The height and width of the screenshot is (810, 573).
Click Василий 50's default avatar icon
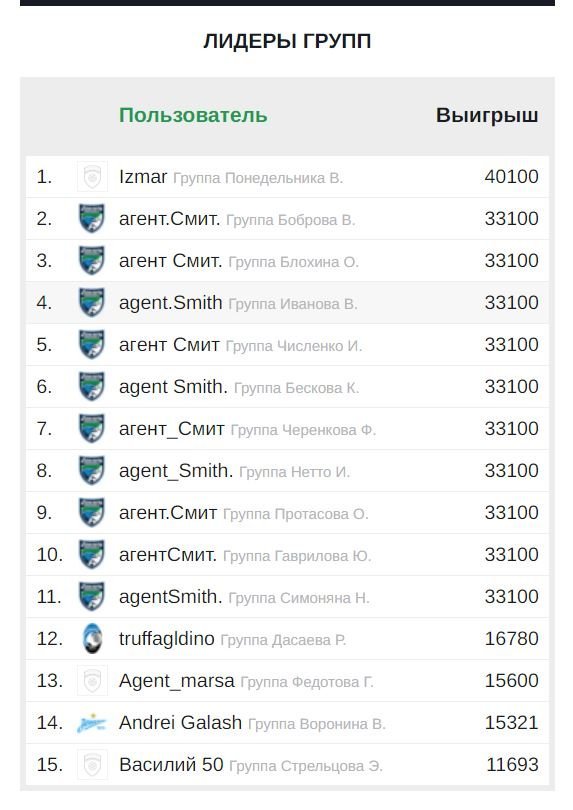[92, 765]
